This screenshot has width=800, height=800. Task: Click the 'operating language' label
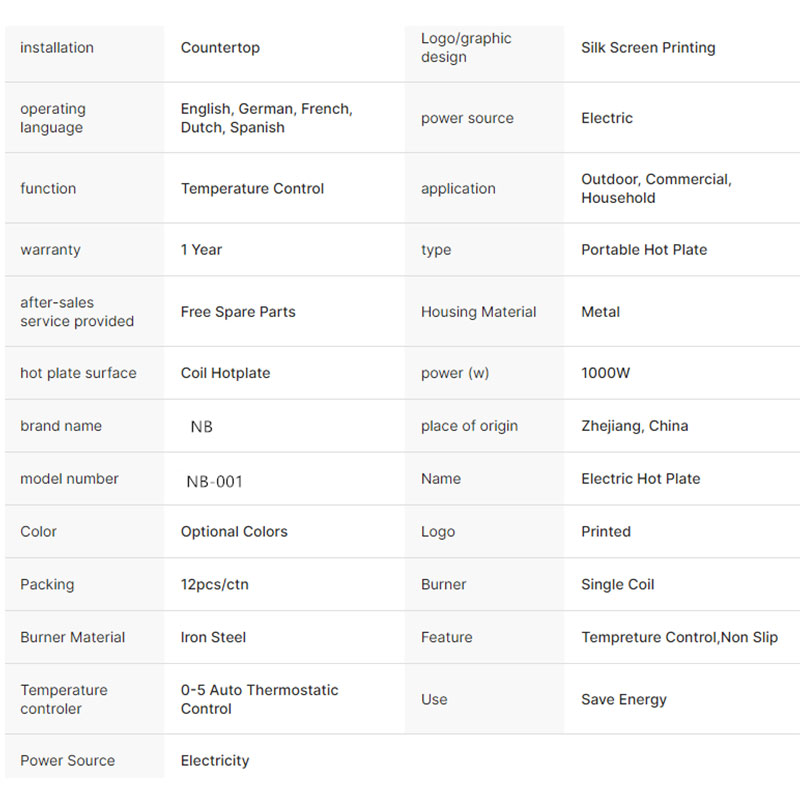click(53, 118)
